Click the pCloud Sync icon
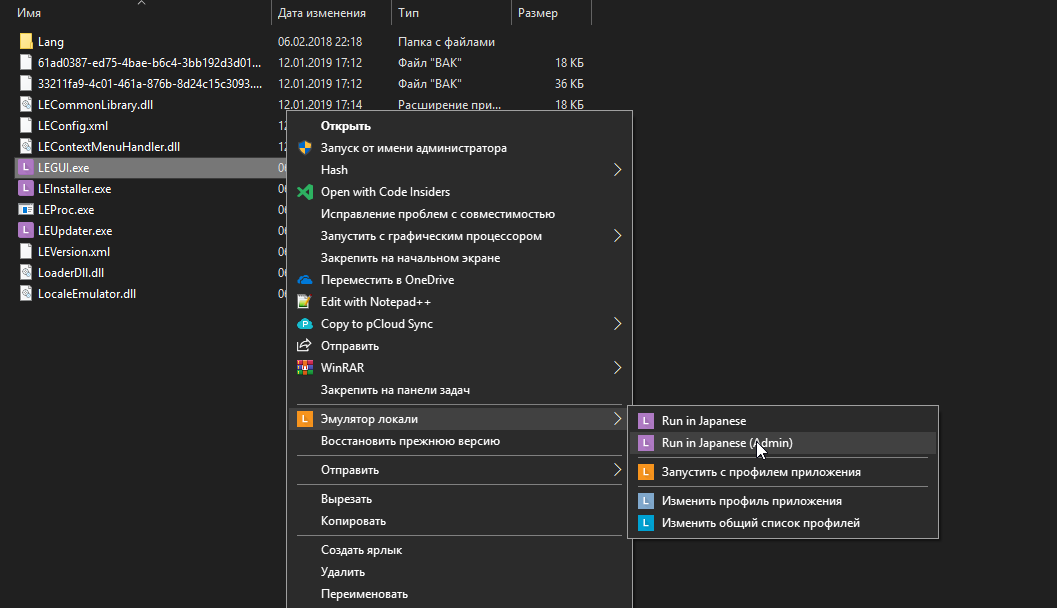 (x=305, y=324)
